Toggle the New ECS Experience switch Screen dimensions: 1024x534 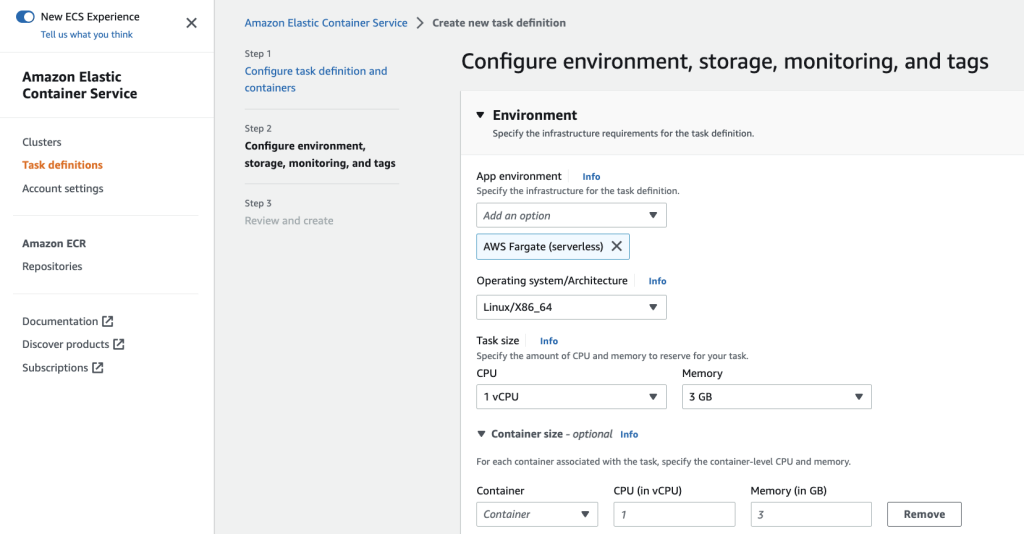(26, 17)
